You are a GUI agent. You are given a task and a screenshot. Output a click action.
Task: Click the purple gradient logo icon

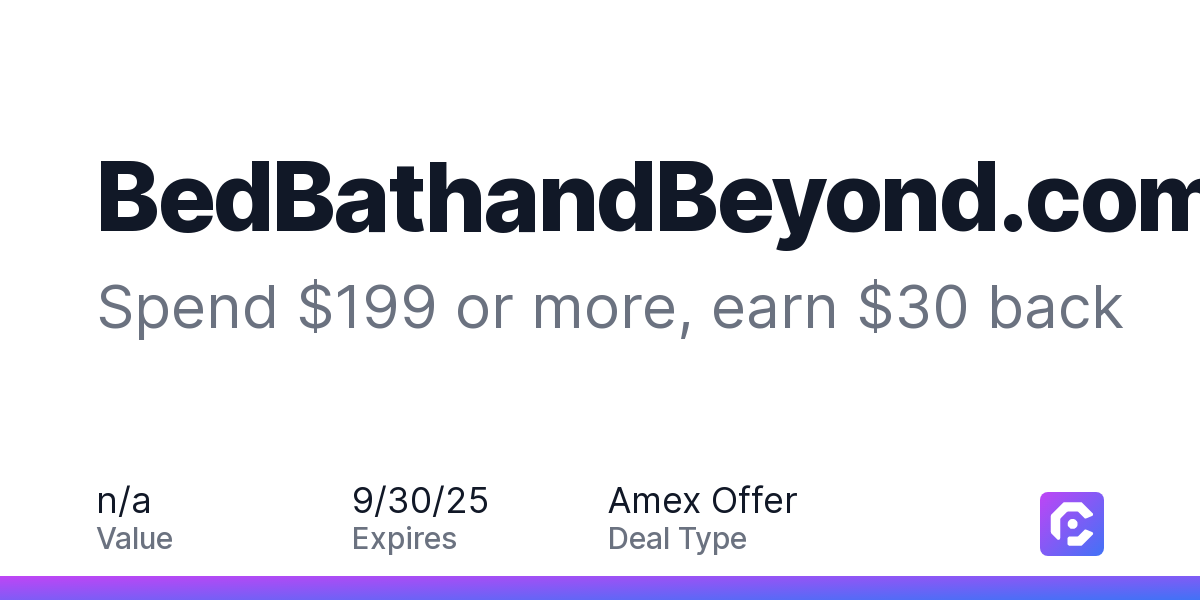[1072, 524]
